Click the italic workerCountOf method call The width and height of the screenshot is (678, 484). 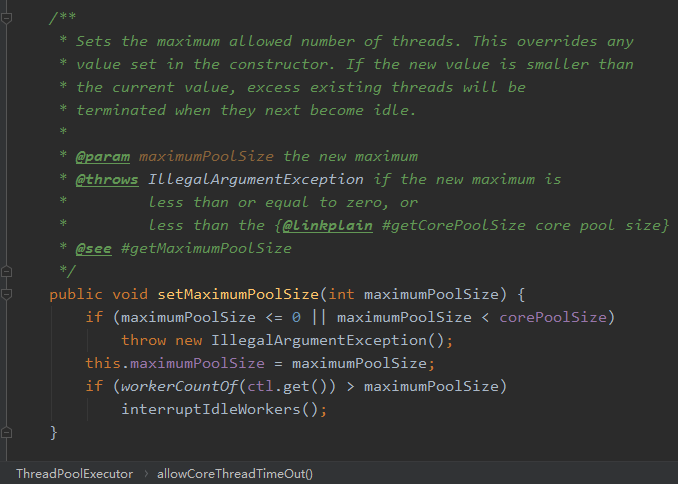(179, 386)
